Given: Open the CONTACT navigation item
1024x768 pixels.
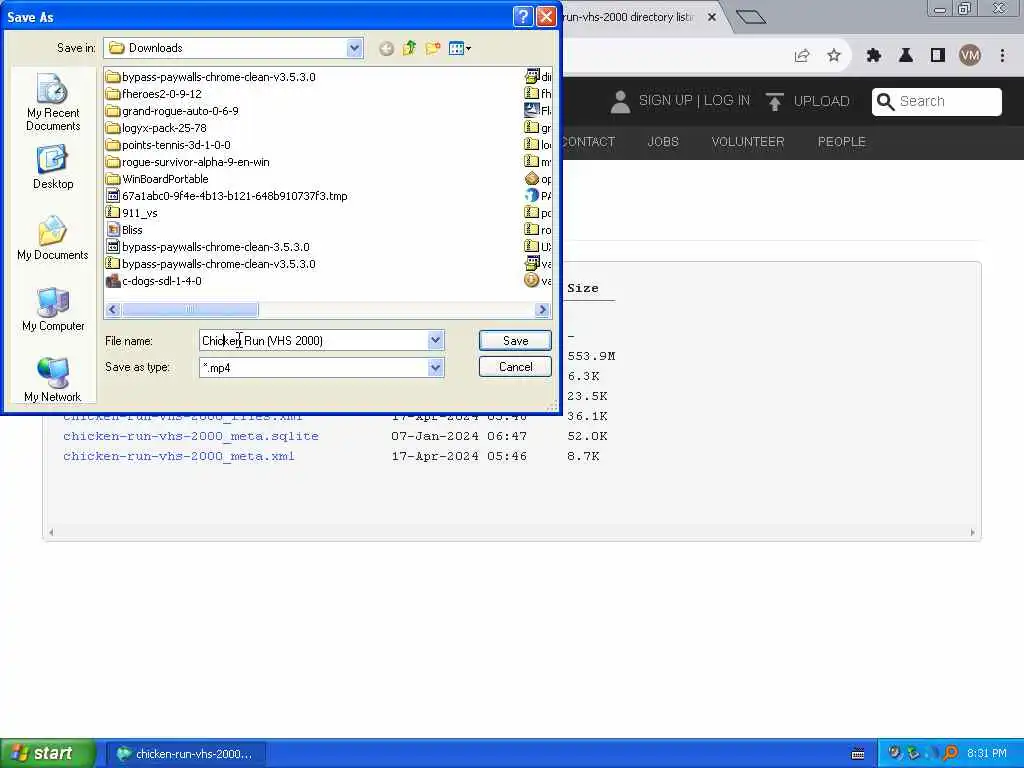Looking at the screenshot, I should tap(588, 142).
